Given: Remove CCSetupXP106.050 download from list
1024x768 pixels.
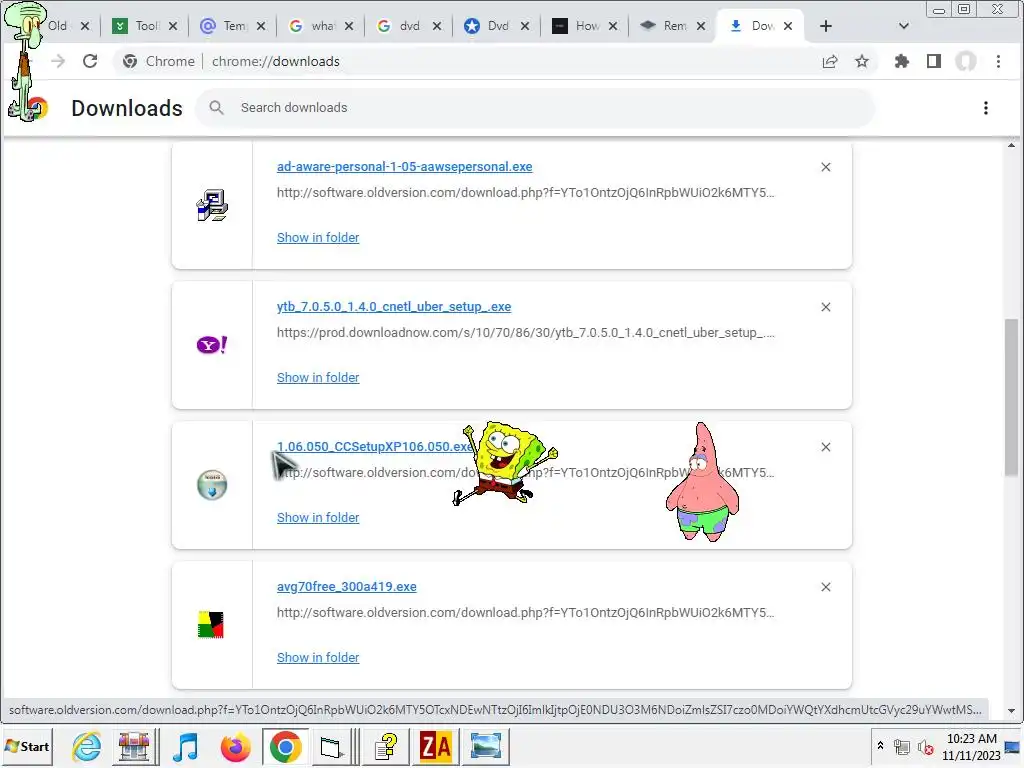Looking at the screenshot, I should (825, 447).
